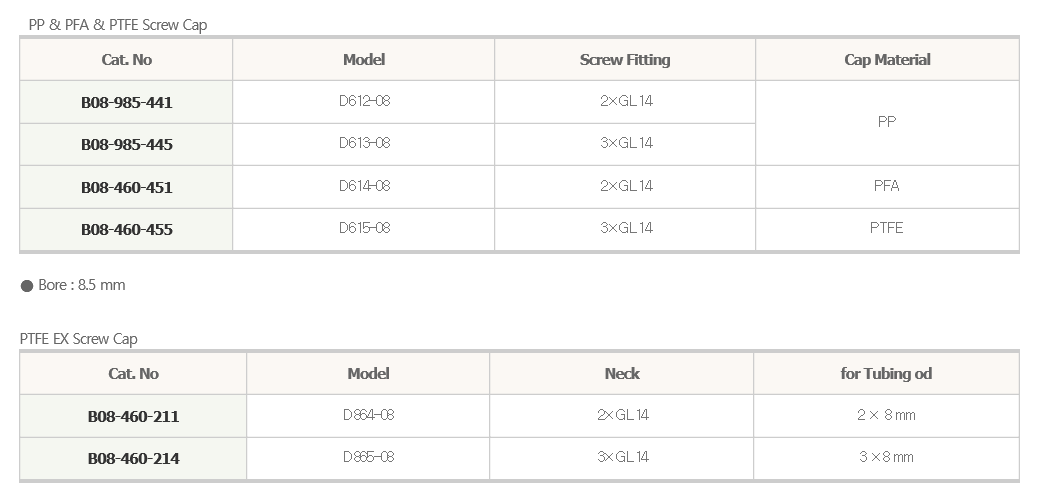Click the D615-08 model cell
This screenshot has height=504, width=1037.
(x=364, y=230)
